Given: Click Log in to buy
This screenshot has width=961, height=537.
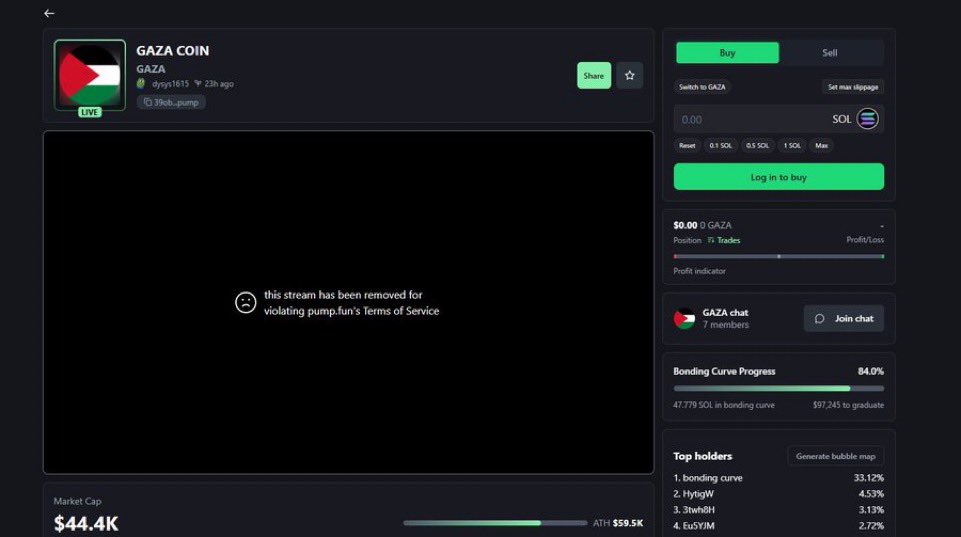Looking at the screenshot, I should click(x=778, y=177).
